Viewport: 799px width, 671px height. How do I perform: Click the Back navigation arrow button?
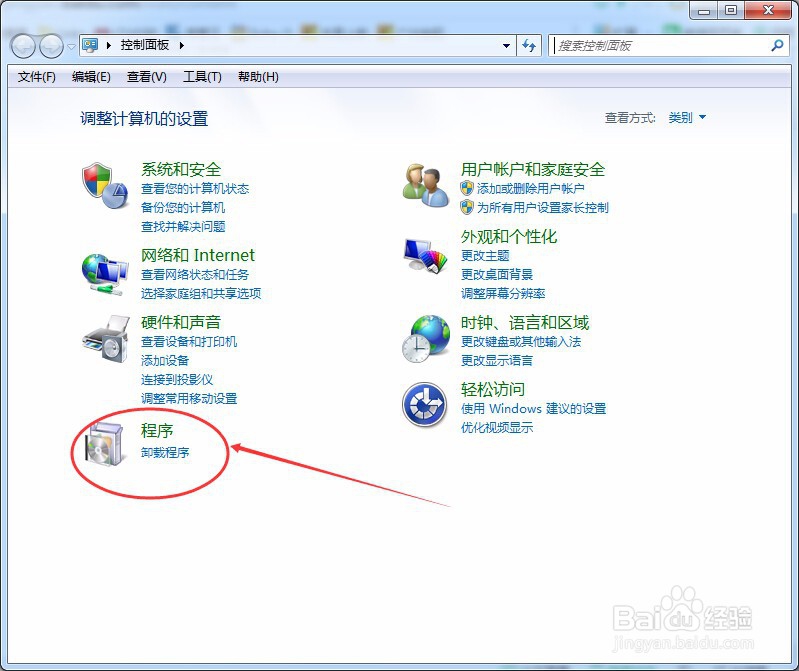(23, 46)
